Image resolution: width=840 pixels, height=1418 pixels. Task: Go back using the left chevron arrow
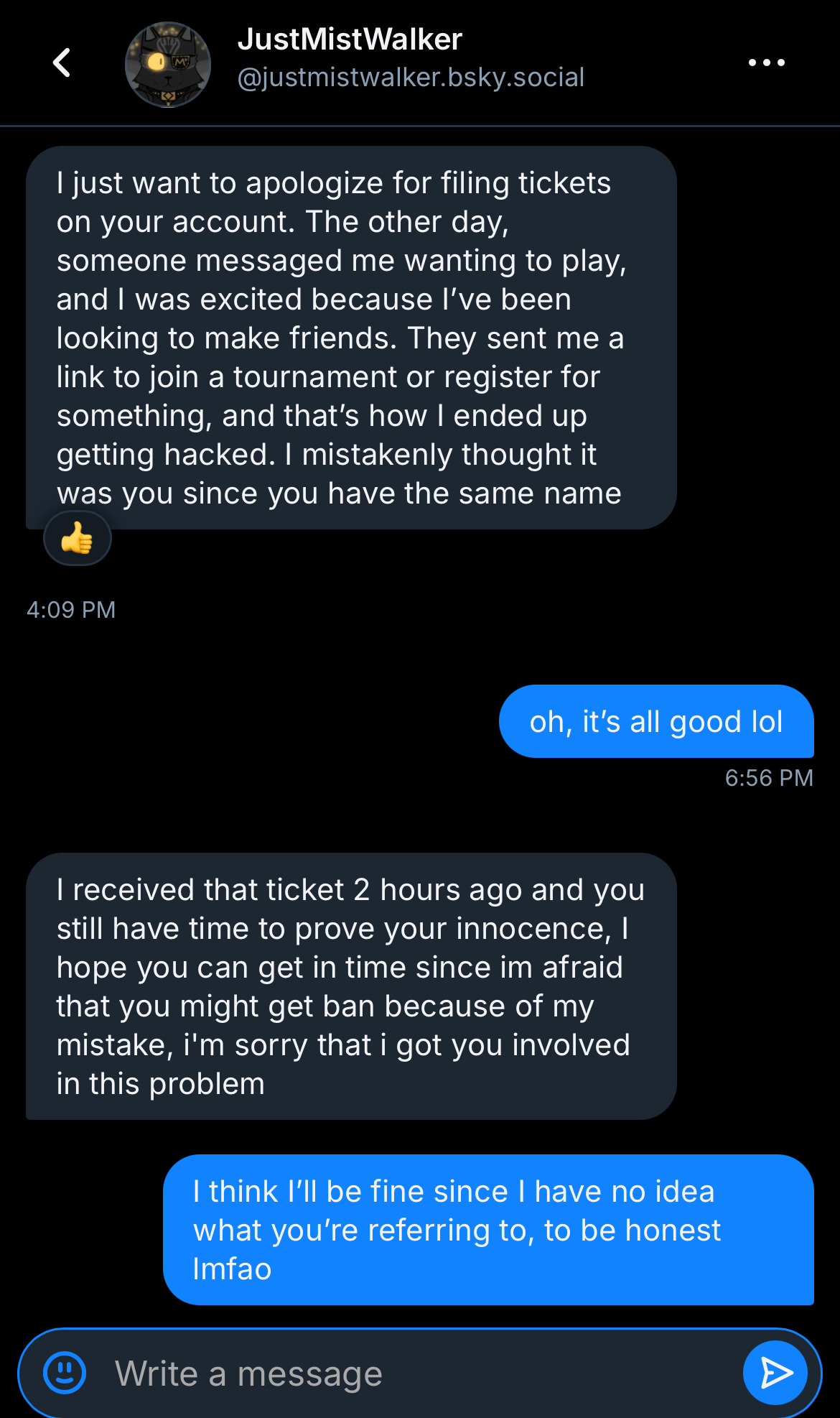coord(62,62)
